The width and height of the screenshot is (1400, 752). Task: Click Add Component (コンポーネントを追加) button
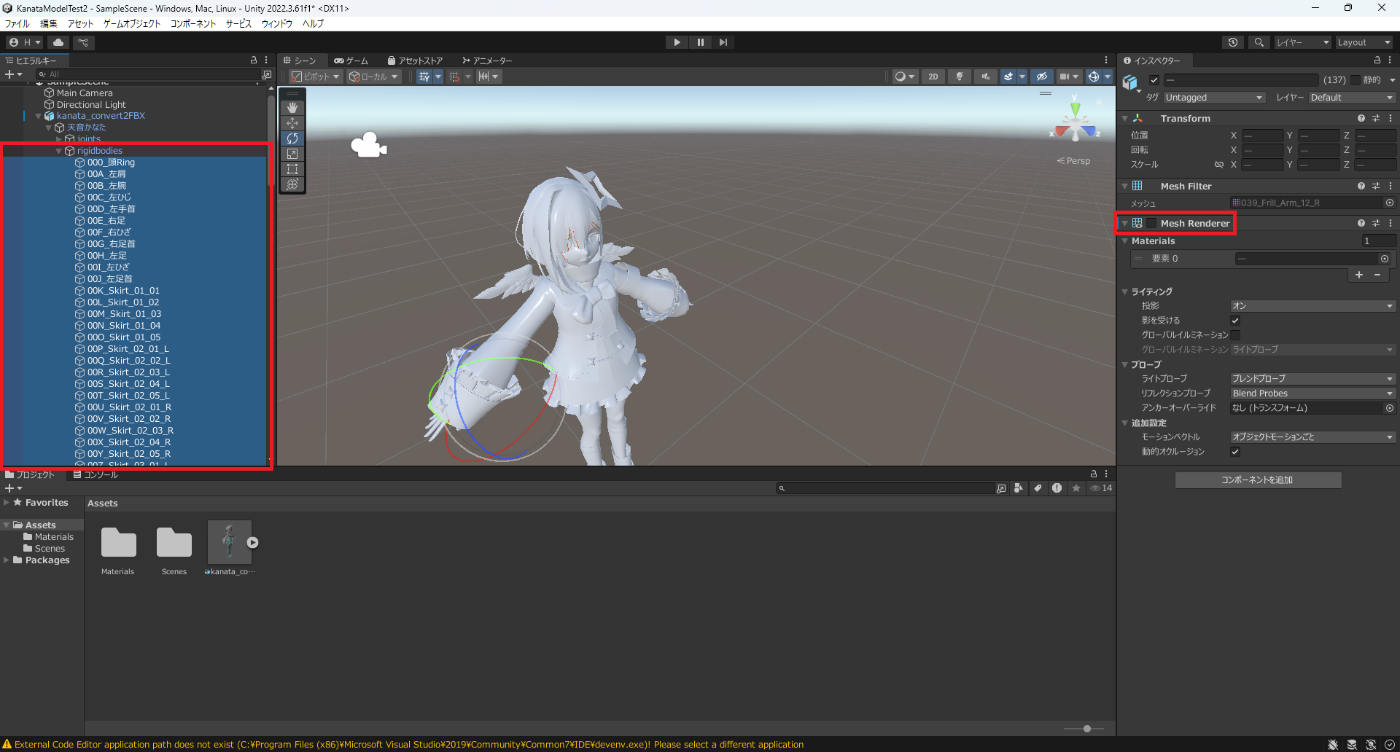click(x=1258, y=480)
